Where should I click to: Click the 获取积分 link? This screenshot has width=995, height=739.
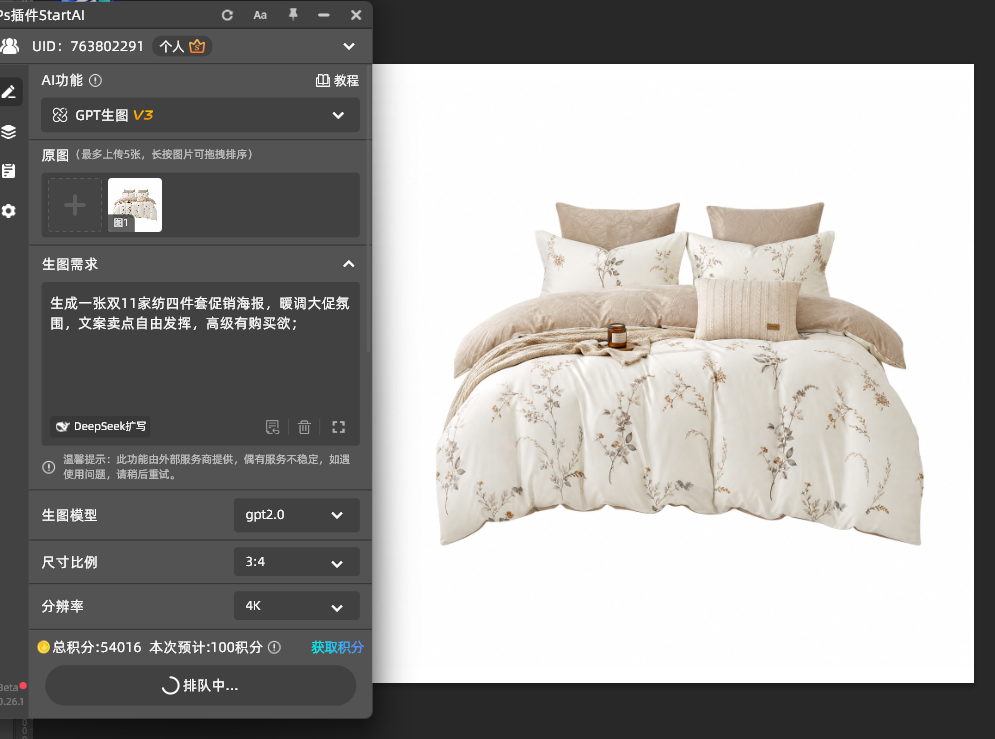coord(337,647)
